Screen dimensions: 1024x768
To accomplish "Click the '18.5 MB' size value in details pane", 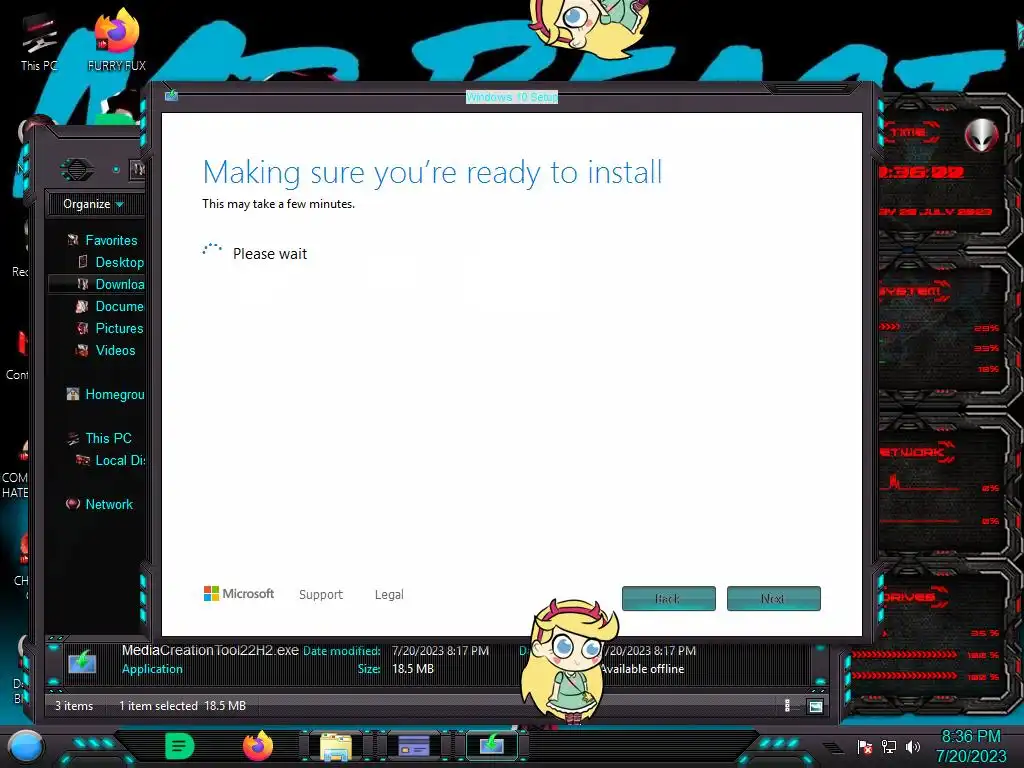I will [413, 669].
